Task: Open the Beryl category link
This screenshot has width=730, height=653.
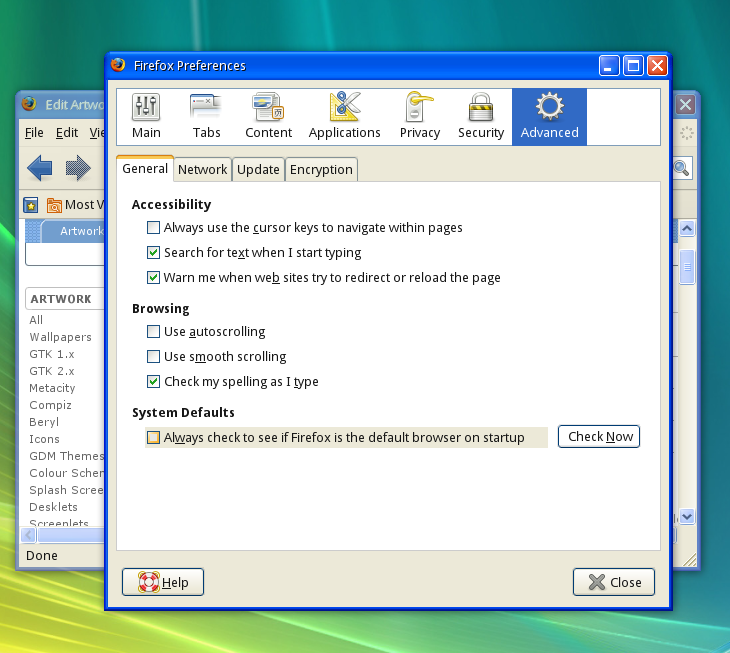Action: tap(44, 422)
